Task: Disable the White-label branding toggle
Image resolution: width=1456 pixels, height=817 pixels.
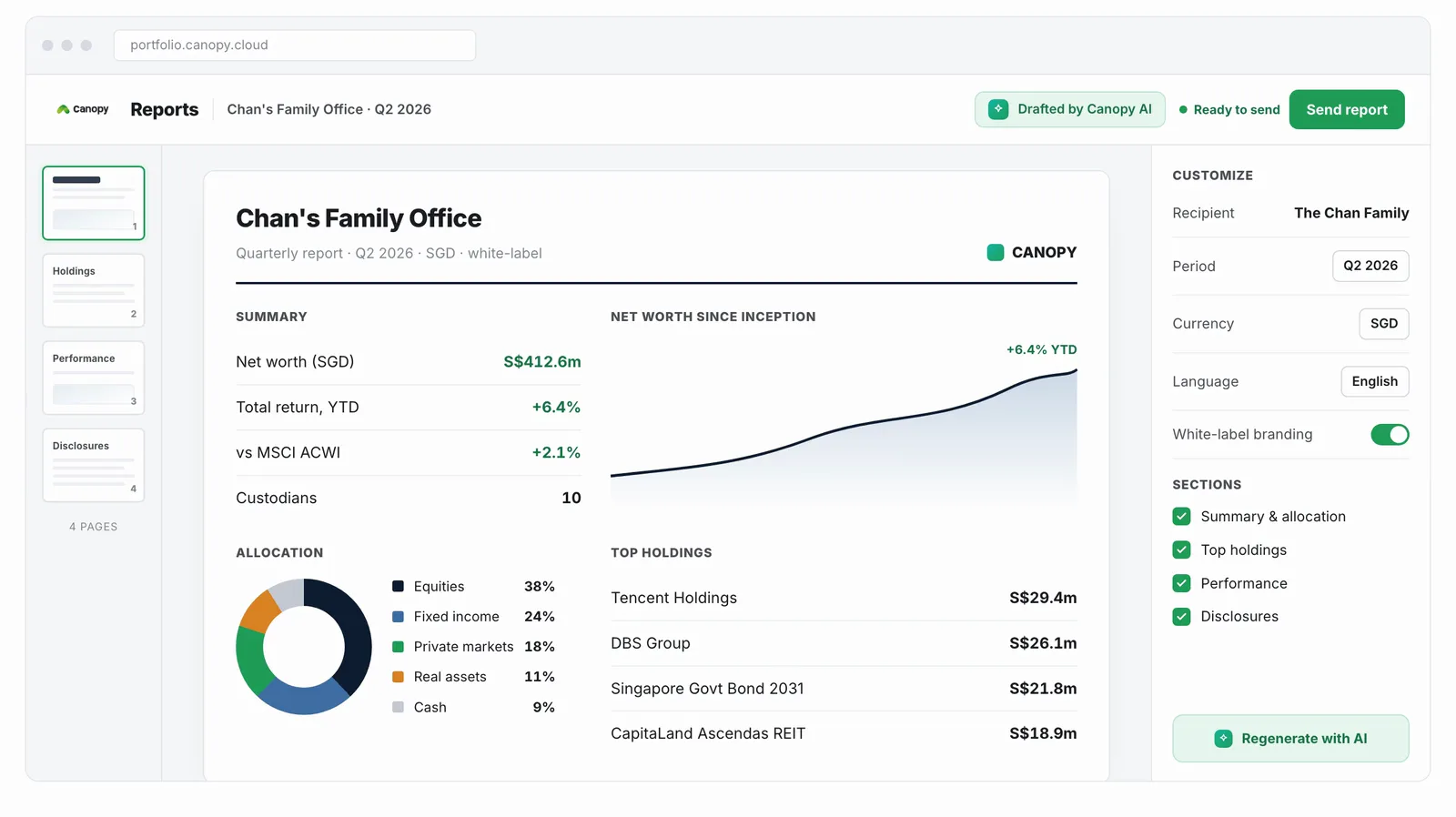Action: 1390,435
